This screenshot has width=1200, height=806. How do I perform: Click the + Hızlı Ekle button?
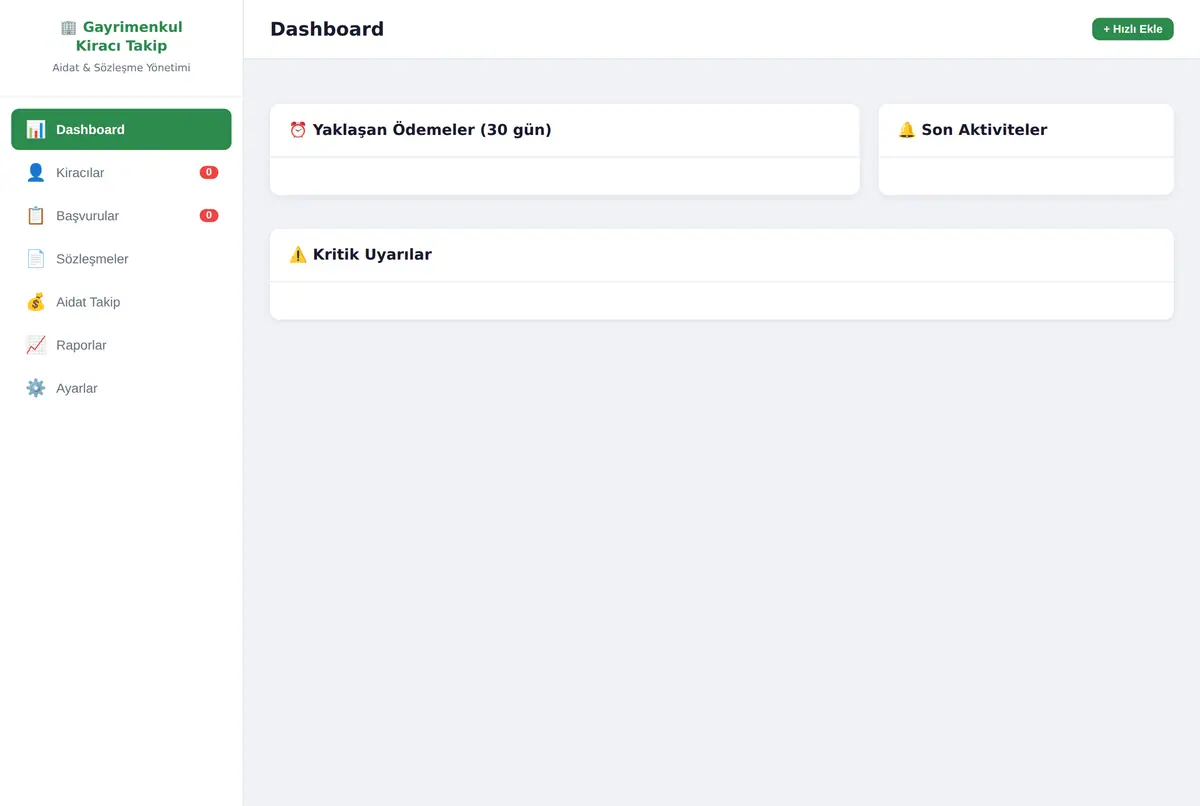(x=1132, y=29)
